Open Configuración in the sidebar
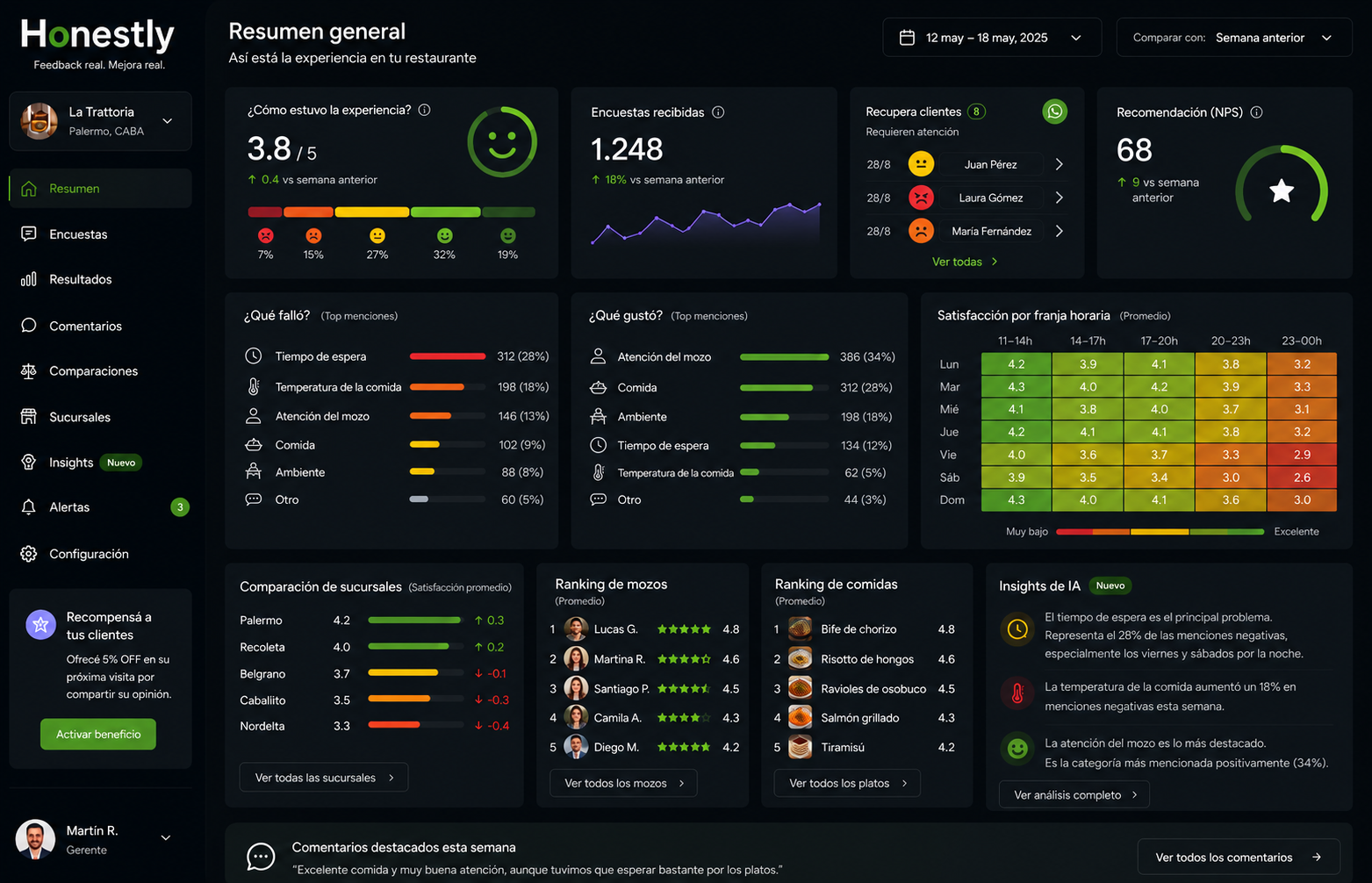Image resolution: width=1372 pixels, height=883 pixels. pyautogui.click(x=100, y=554)
